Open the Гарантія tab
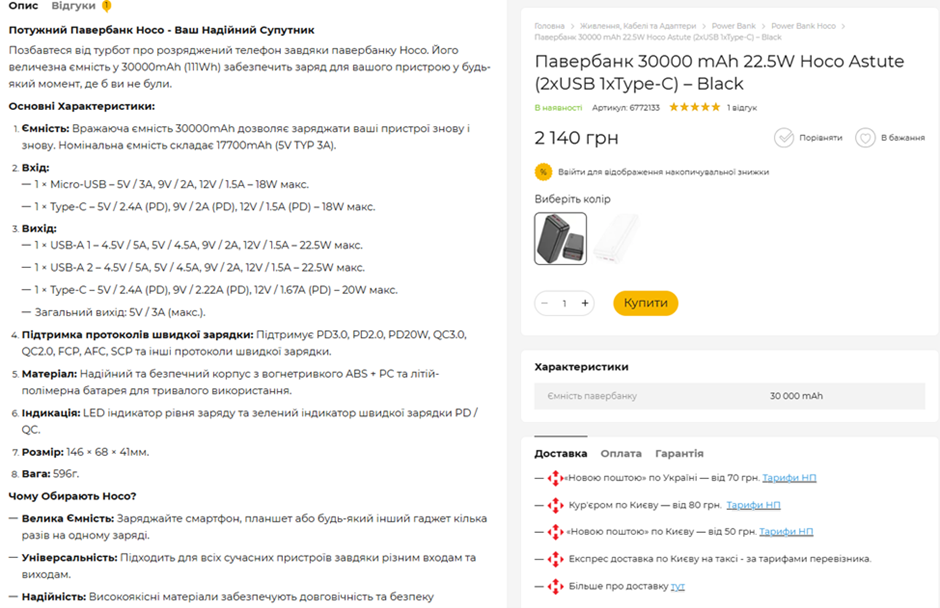940x608 pixels. tap(679, 453)
